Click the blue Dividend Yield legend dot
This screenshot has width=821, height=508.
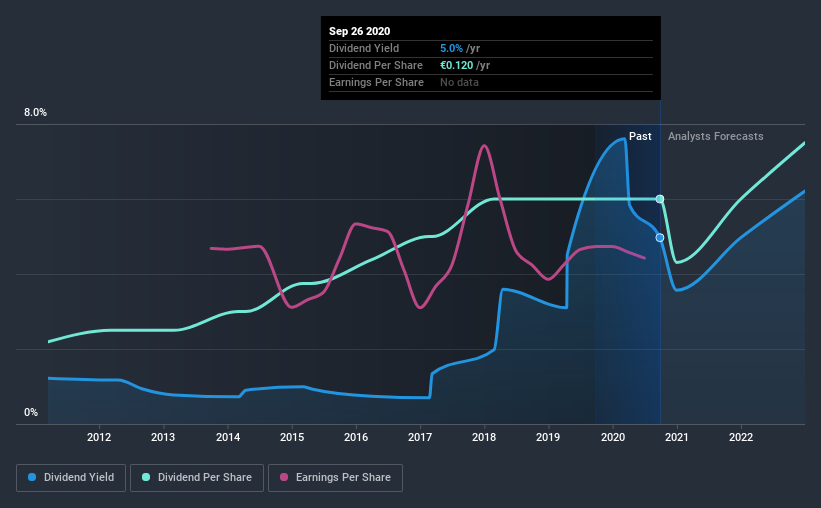coord(32,477)
